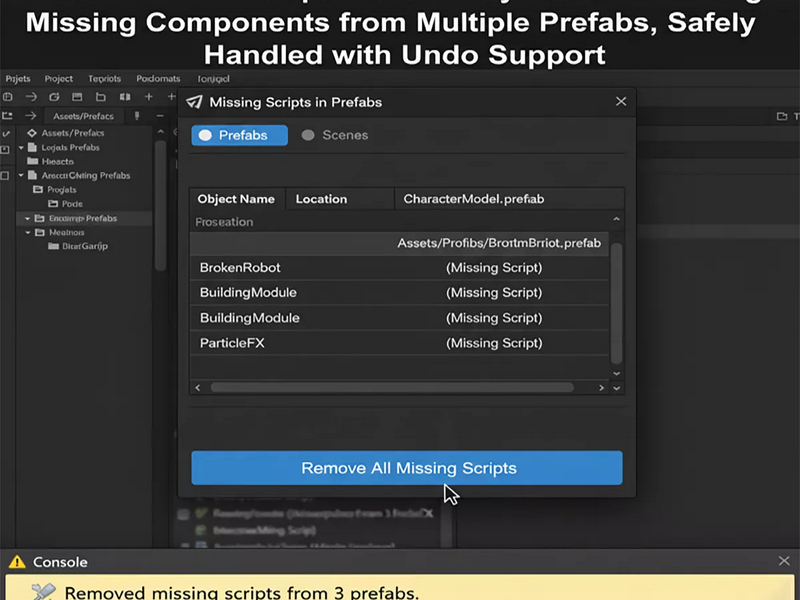
Task: Click the open folder toolbar icon
Action: click(x=101, y=96)
